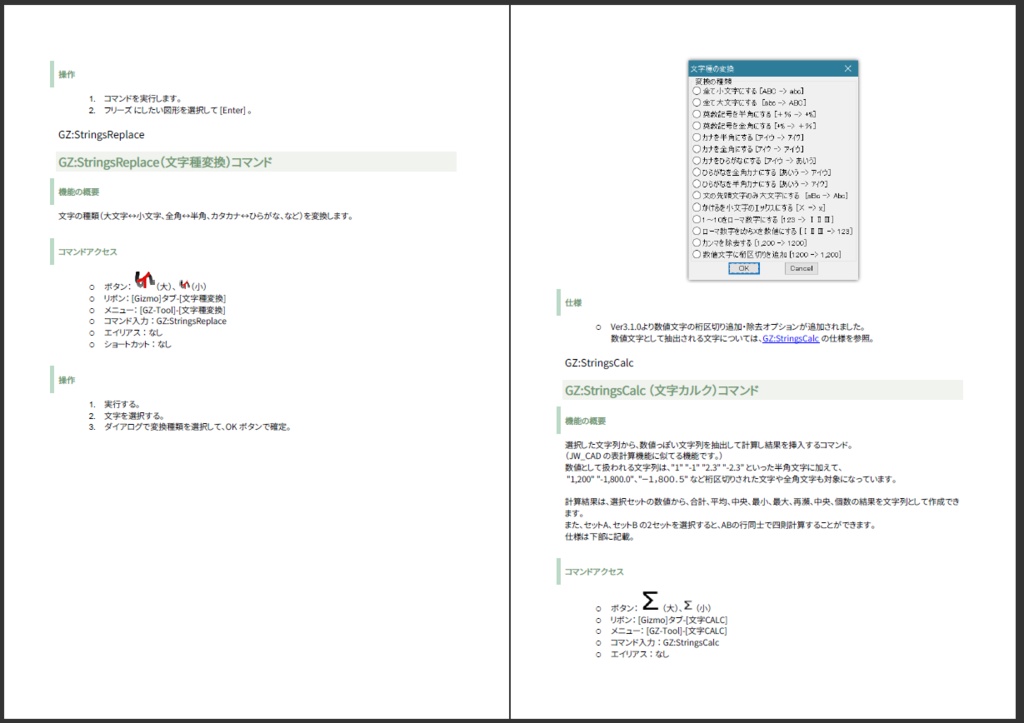
Task: Choose 英数記号を全角にする option
Action: (696, 125)
